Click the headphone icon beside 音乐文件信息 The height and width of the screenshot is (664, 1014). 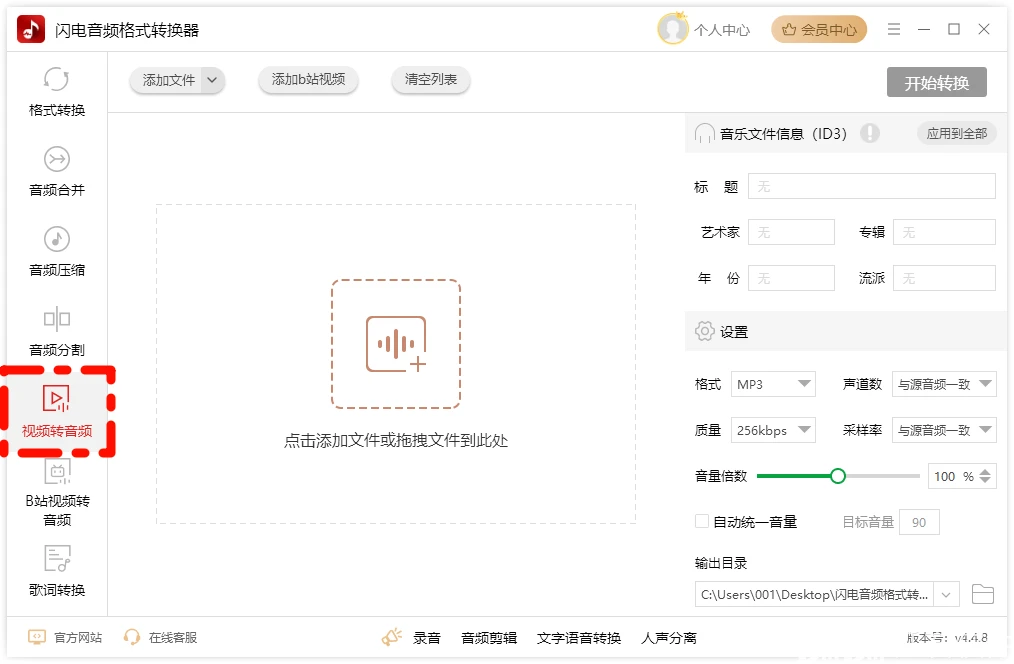point(704,133)
